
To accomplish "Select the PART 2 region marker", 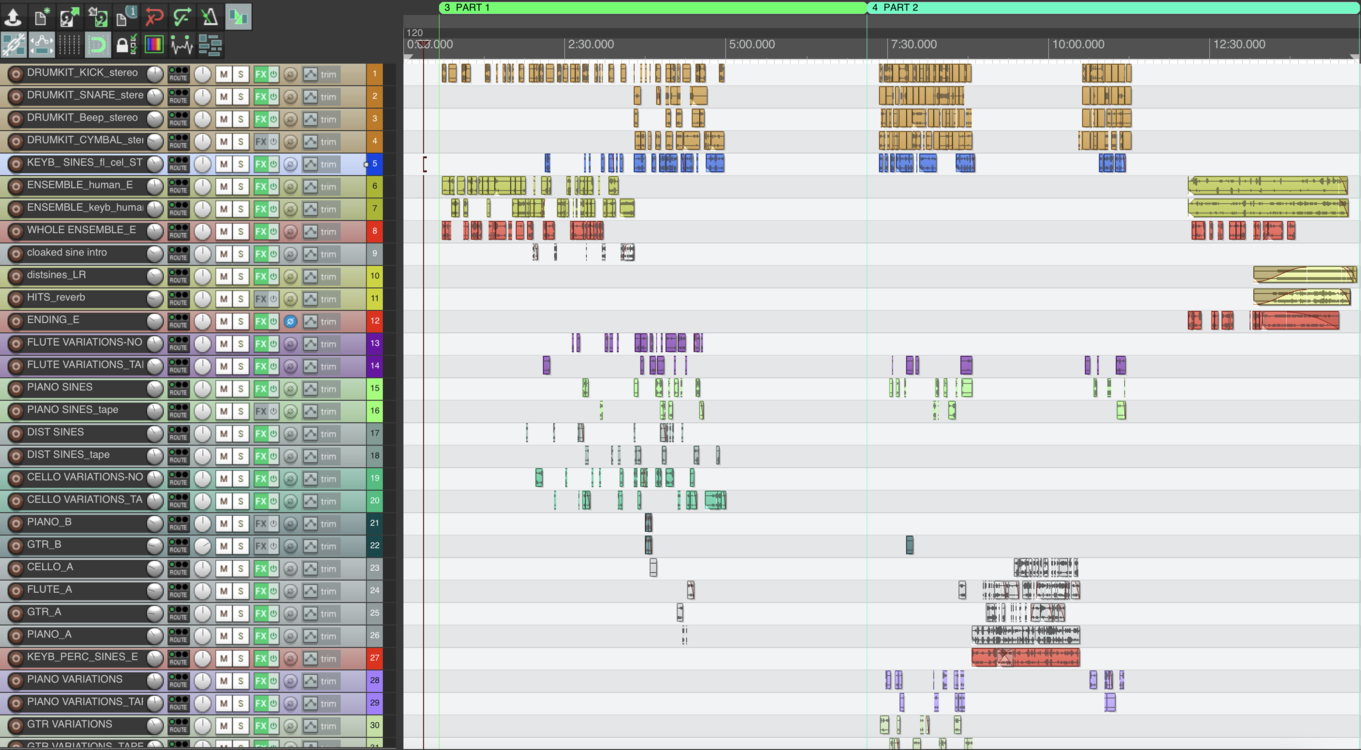I will point(1110,7).
